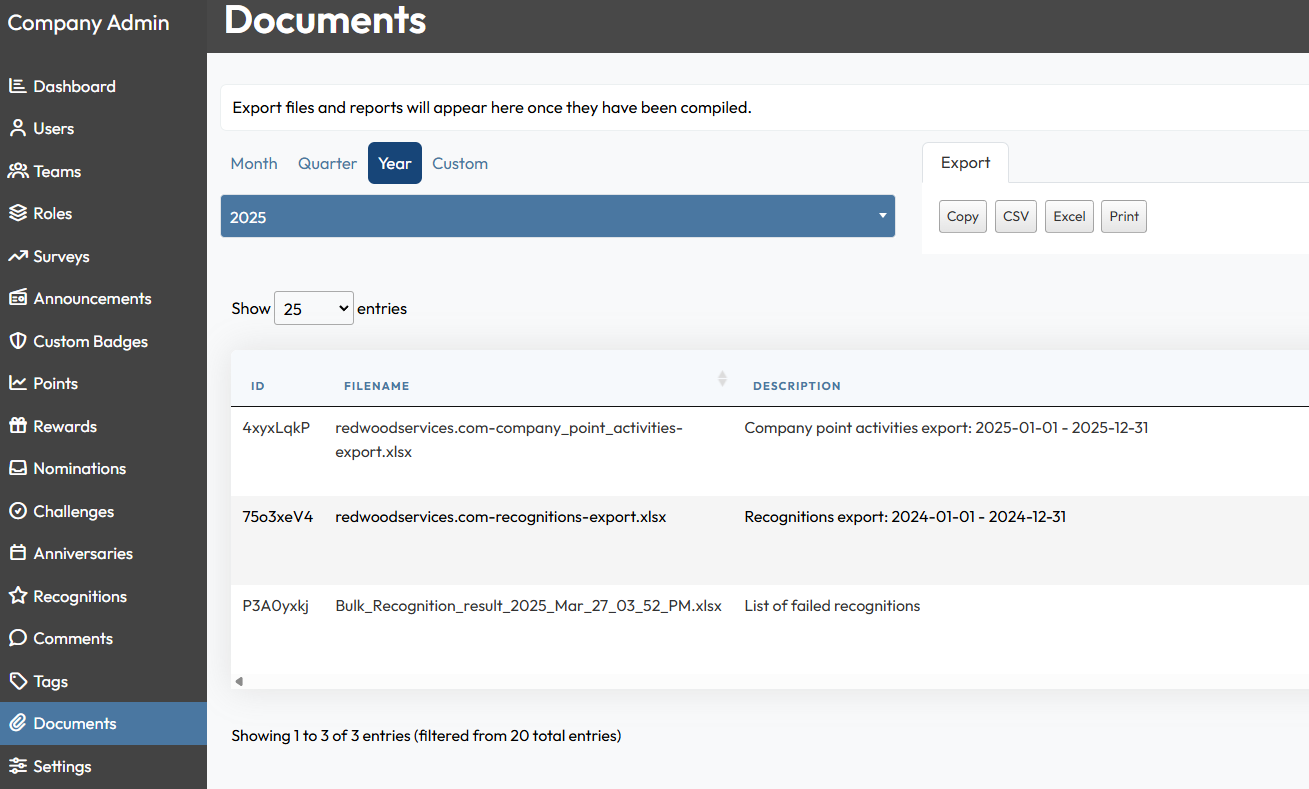This screenshot has height=789, width=1309.
Task: Click the Nominations inbox icon
Action: (x=17, y=468)
